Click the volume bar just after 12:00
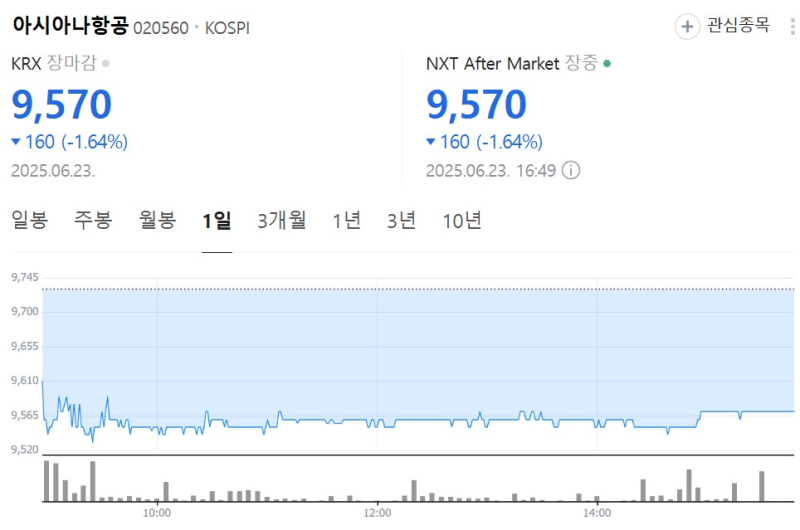 [414, 491]
